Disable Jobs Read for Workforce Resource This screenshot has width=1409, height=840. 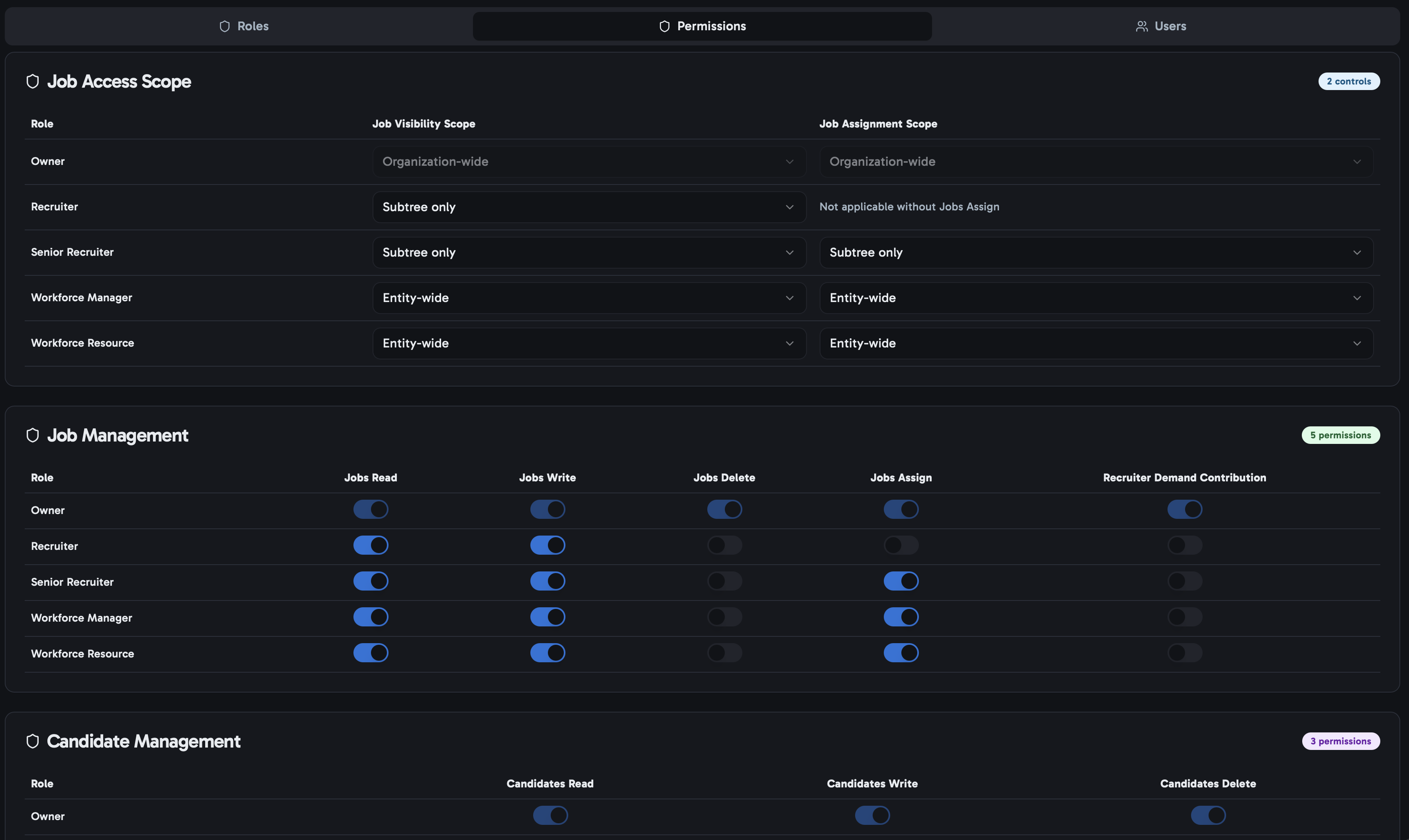click(371, 653)
